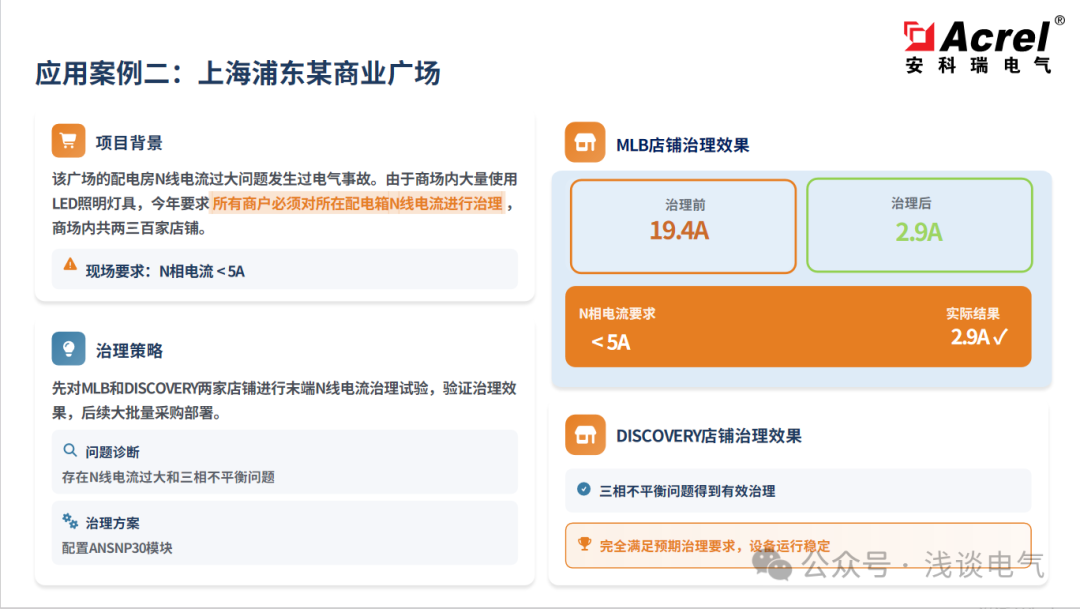Select the lightbulb icon next to 治理策略

(x=68, y=349)
